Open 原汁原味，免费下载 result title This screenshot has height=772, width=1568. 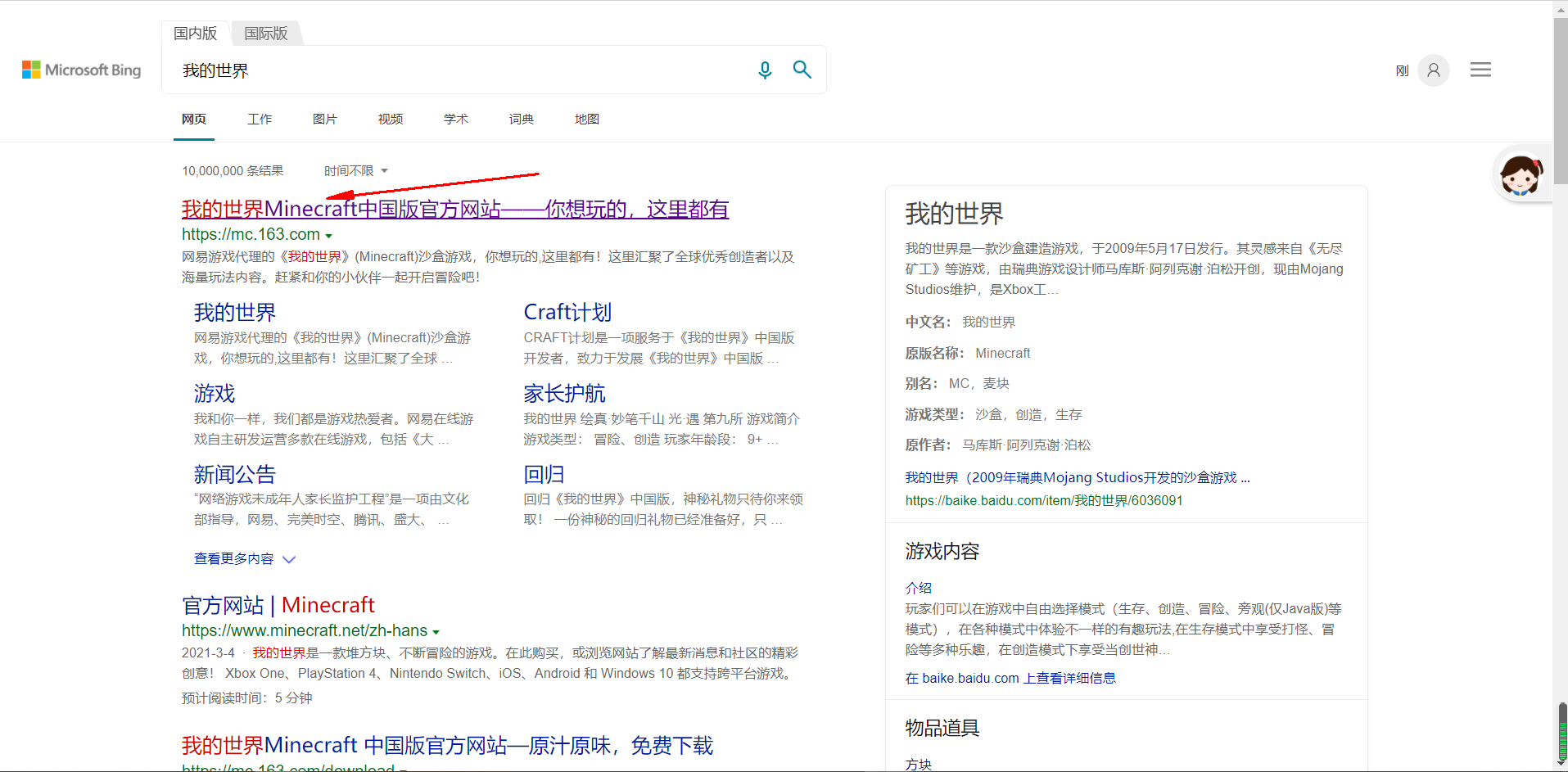tap(448, 746)
